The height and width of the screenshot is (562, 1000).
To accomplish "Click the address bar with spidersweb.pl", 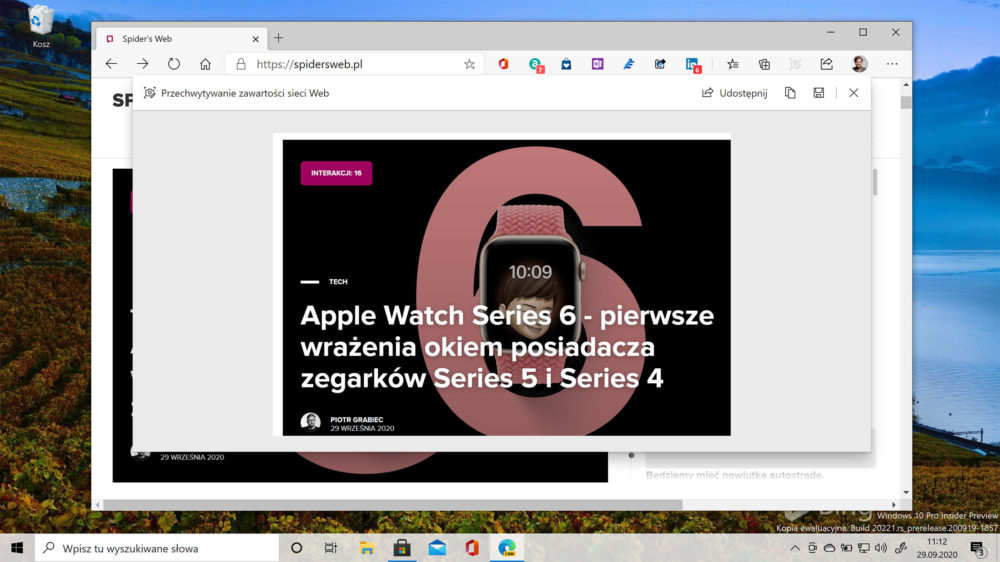I will click(x=354, y=64).
